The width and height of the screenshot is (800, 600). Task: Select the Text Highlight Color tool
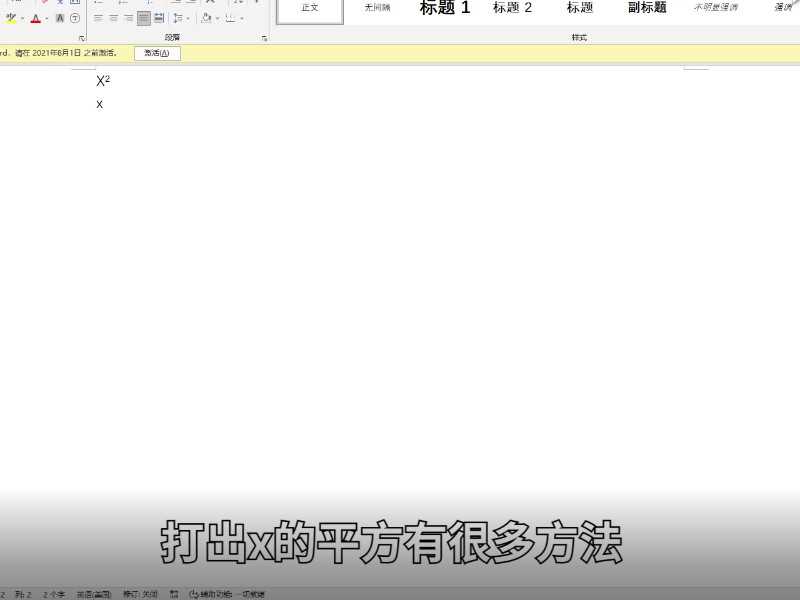11,17
